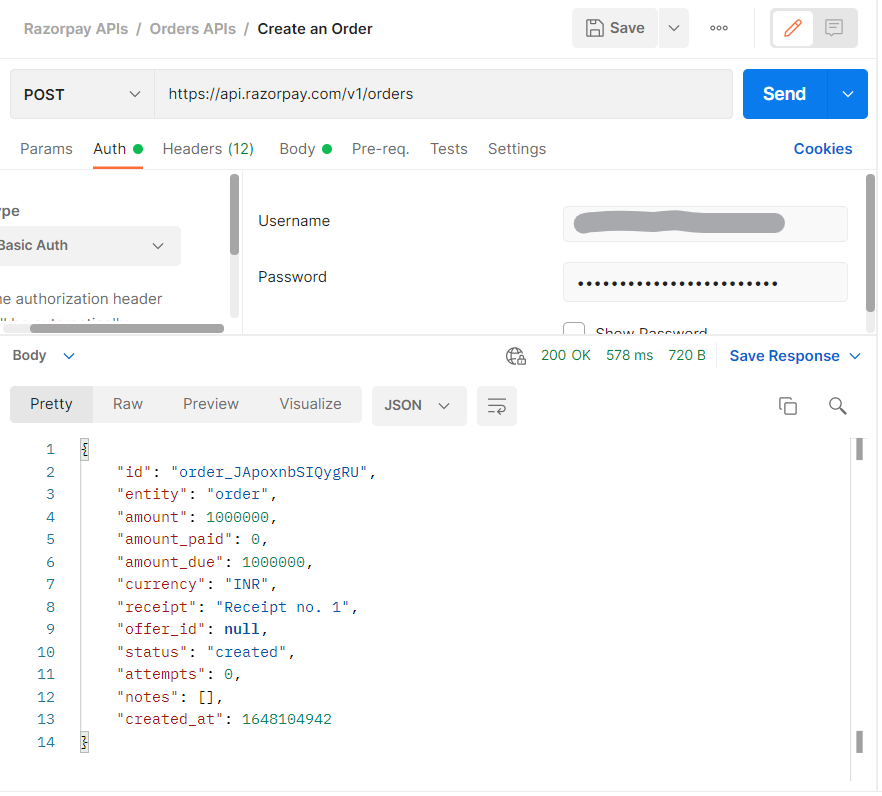Image resolution: width=882 pixels, height=796 pixels.
Task: Click the opening brace on line 1
Action: [85, 450]
